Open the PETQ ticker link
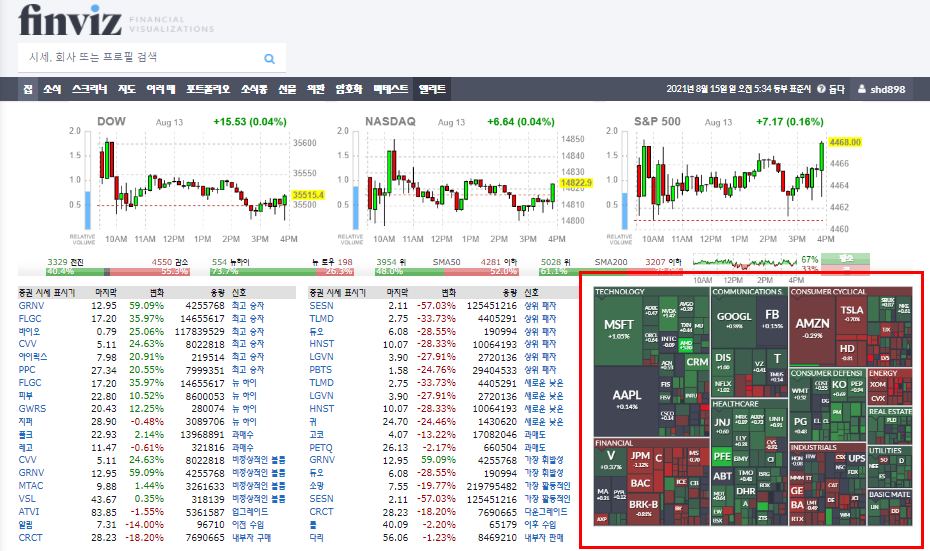Screen dimensions: 930x551 tap(321, 448)
